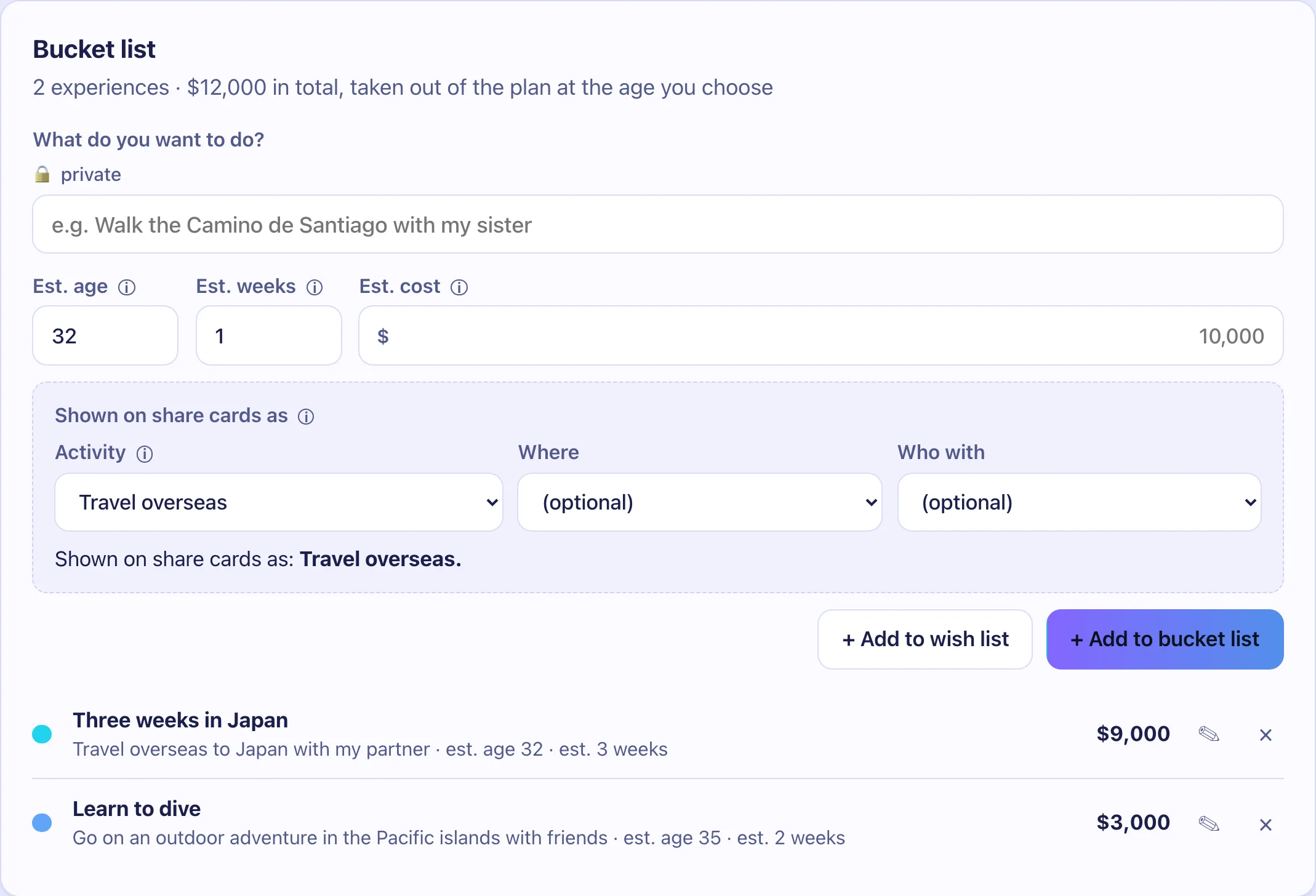Click the Activity info icon
Viewport: 1316px width, 896px height.
pyautogui.click(x=145, y=454)
